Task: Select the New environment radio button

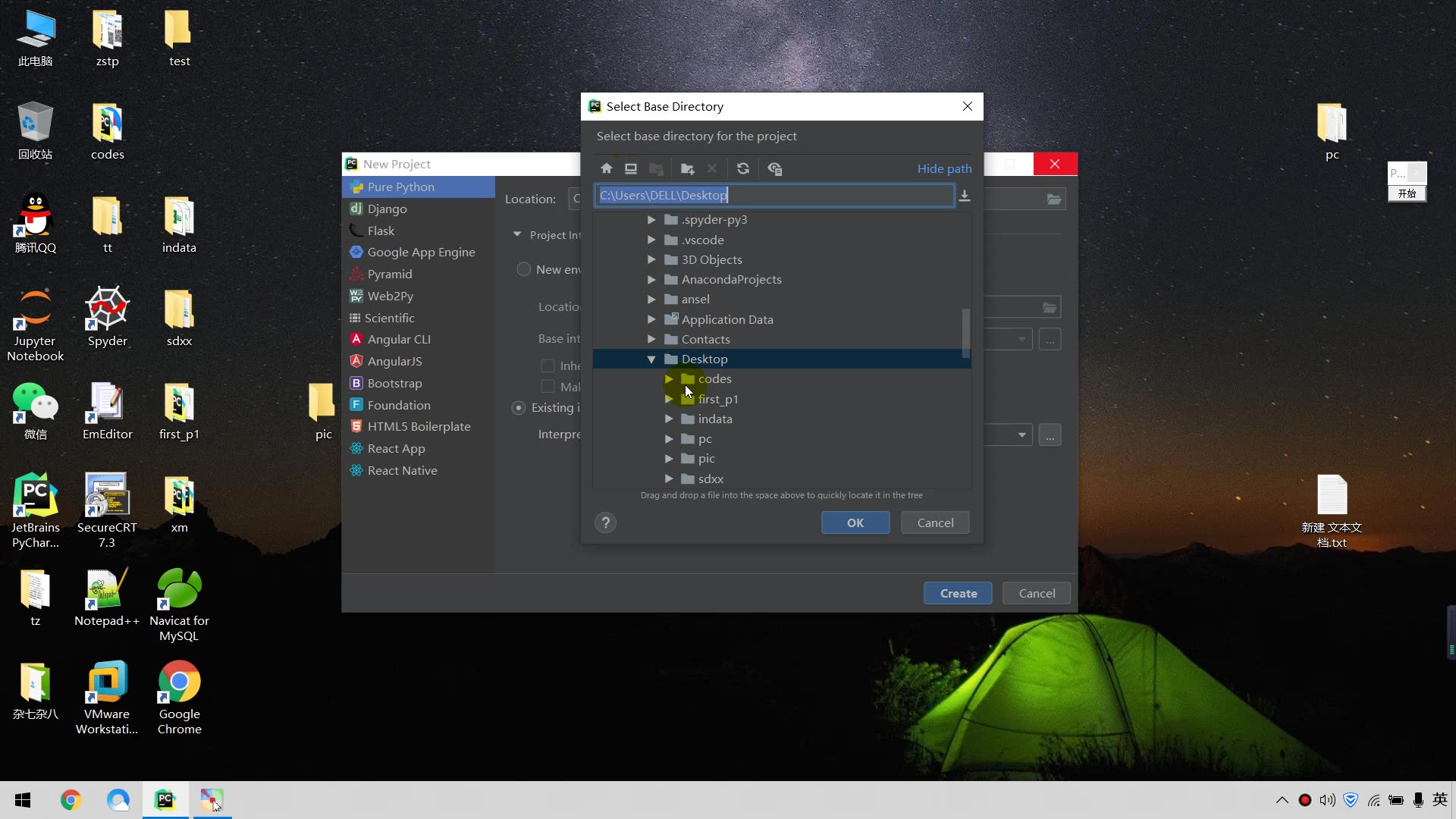Action: 523,269
